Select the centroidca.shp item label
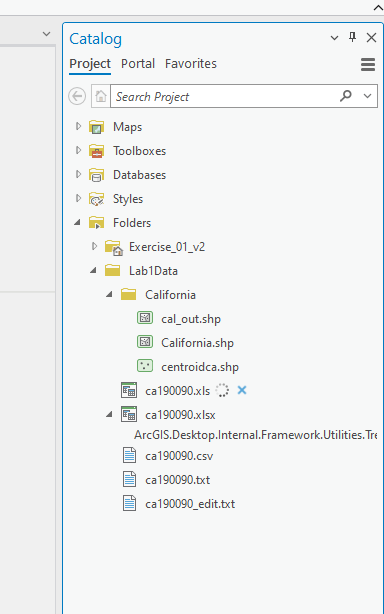The width and height of the screenshot is (384, 614). click(x=200, y=367)
